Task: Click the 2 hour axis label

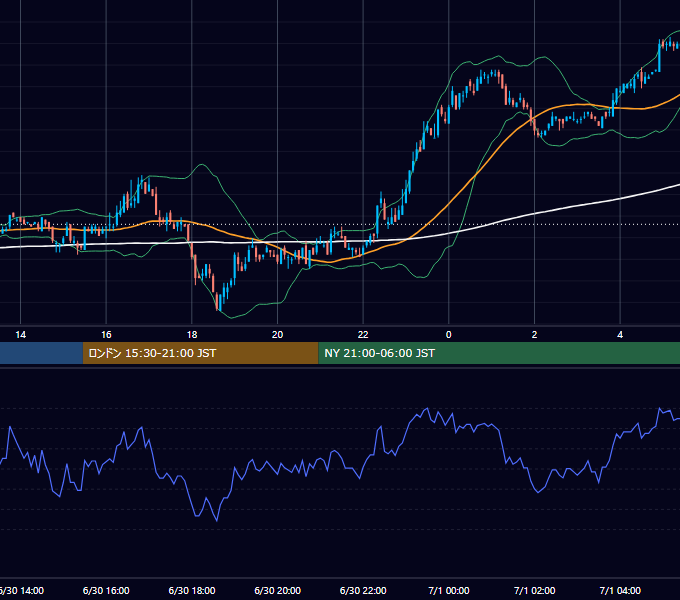Action: tap(534, 335)
